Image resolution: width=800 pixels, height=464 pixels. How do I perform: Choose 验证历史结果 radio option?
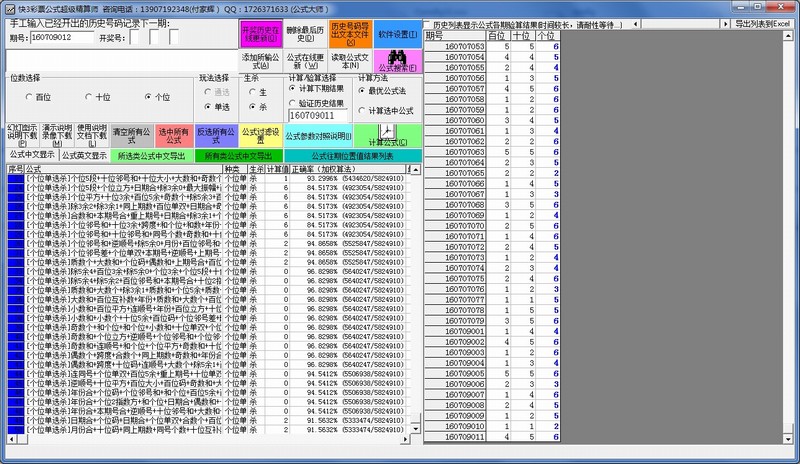294,103
